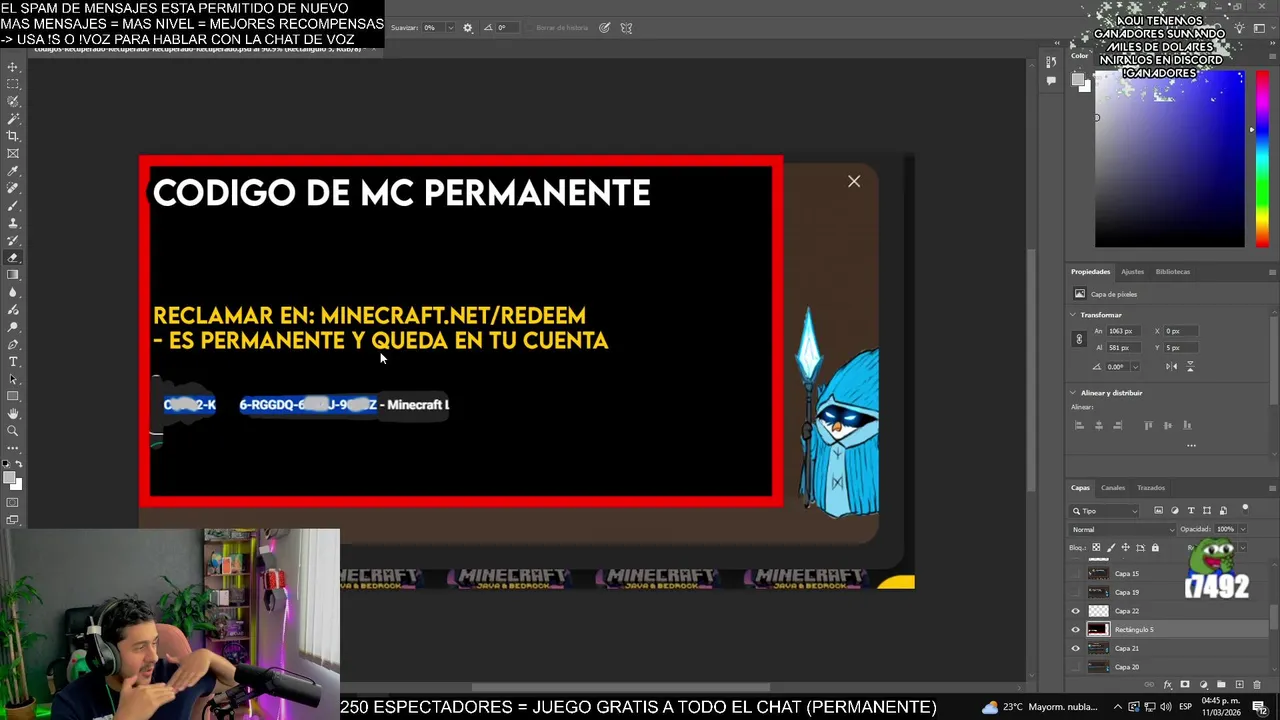This screenshot has height=720, width=1280.
Task: Click the X on the canvas popup
Action: [854, 181]
